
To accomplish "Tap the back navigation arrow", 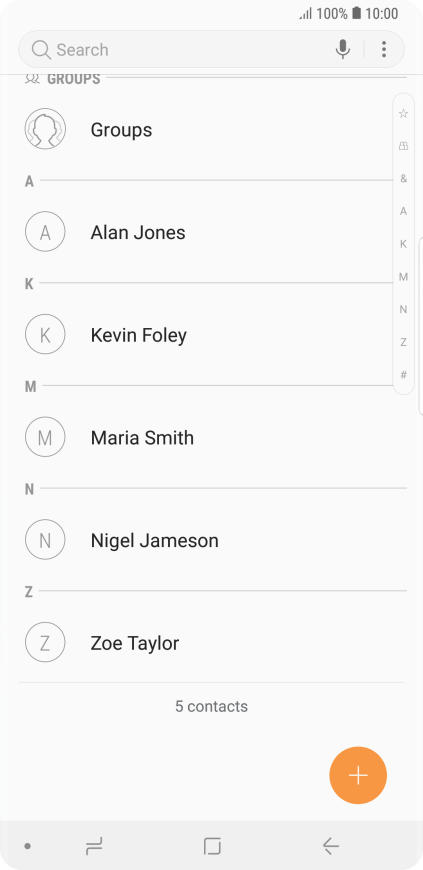I will (x=330, y=846).
